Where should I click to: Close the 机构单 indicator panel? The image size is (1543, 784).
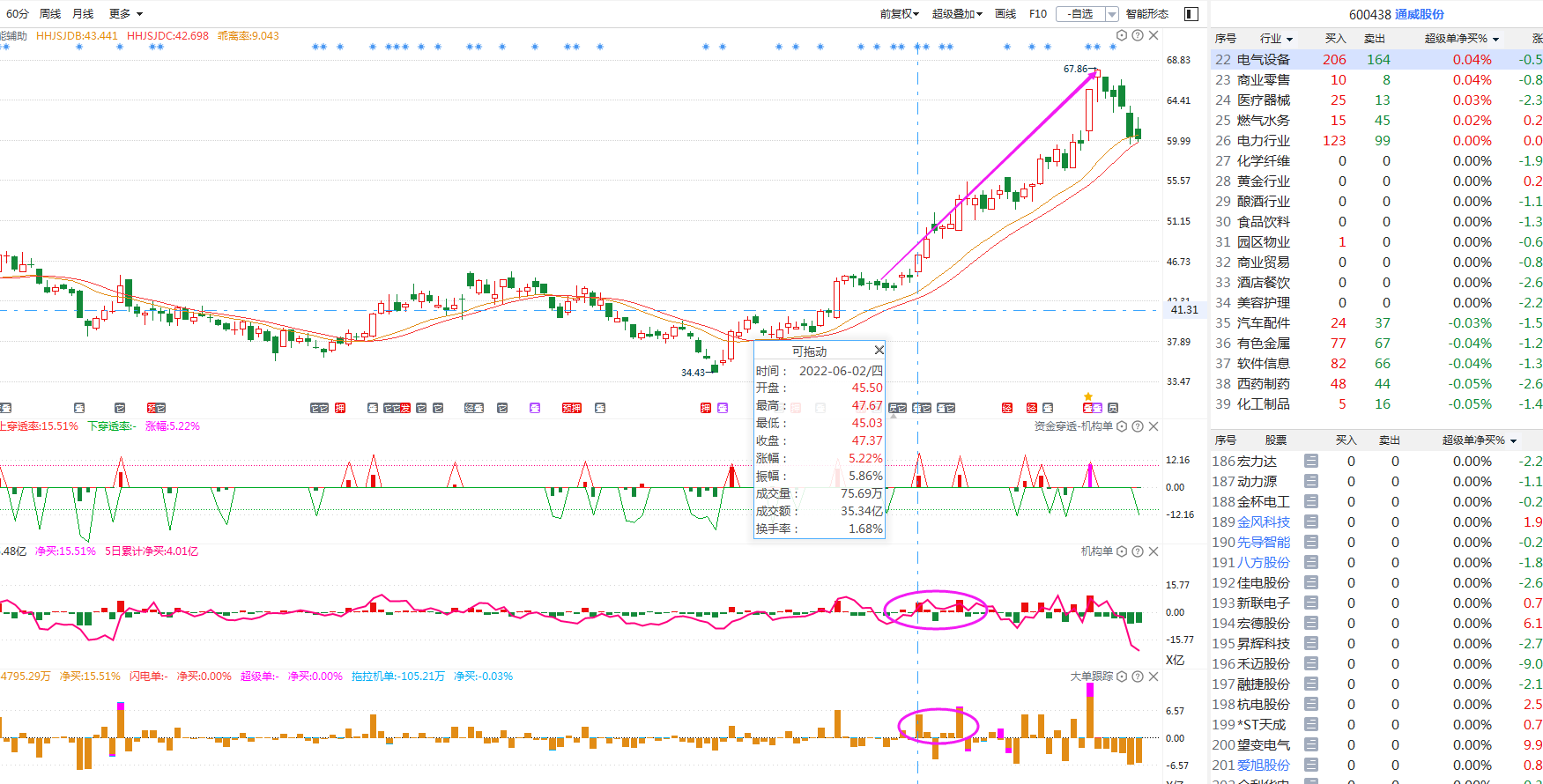pos(1154,551)
